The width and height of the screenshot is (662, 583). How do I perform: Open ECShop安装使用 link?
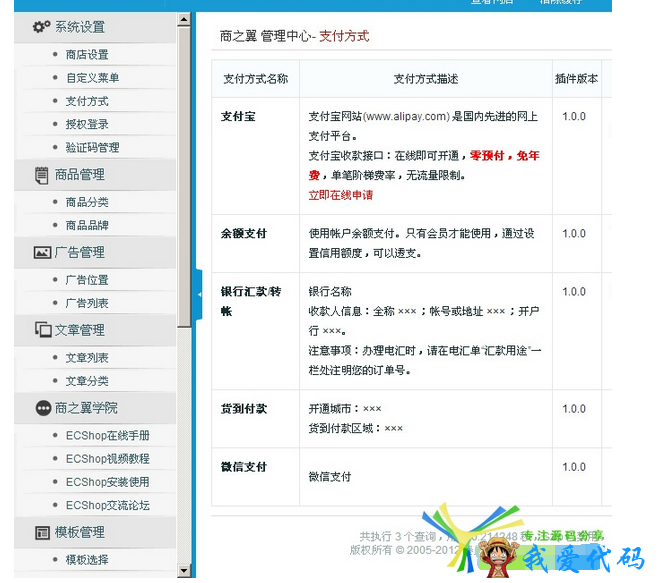108,482
